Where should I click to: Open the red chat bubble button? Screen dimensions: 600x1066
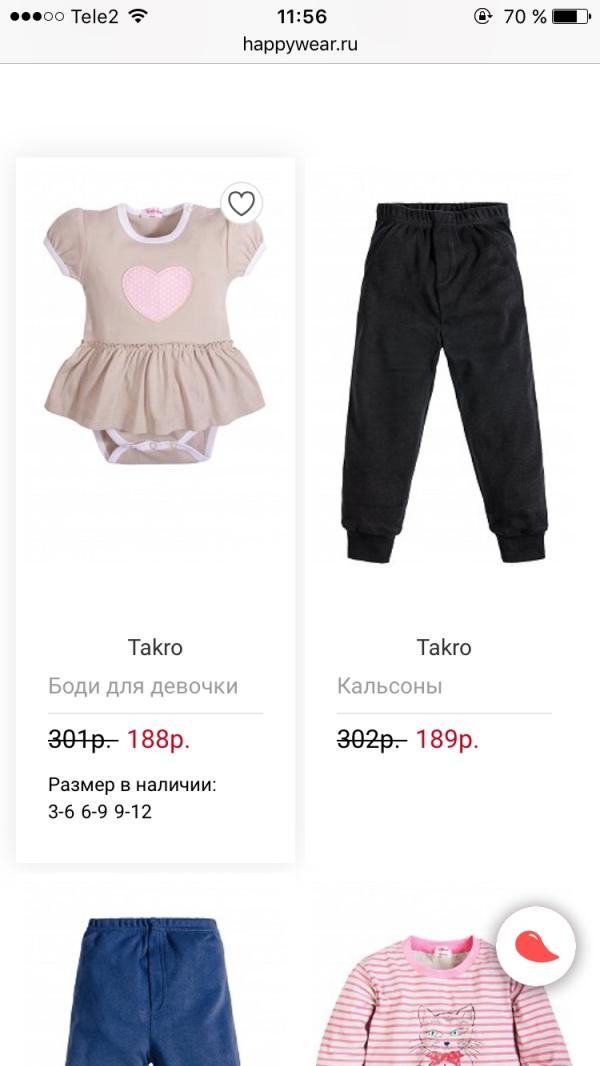(536, 946)
